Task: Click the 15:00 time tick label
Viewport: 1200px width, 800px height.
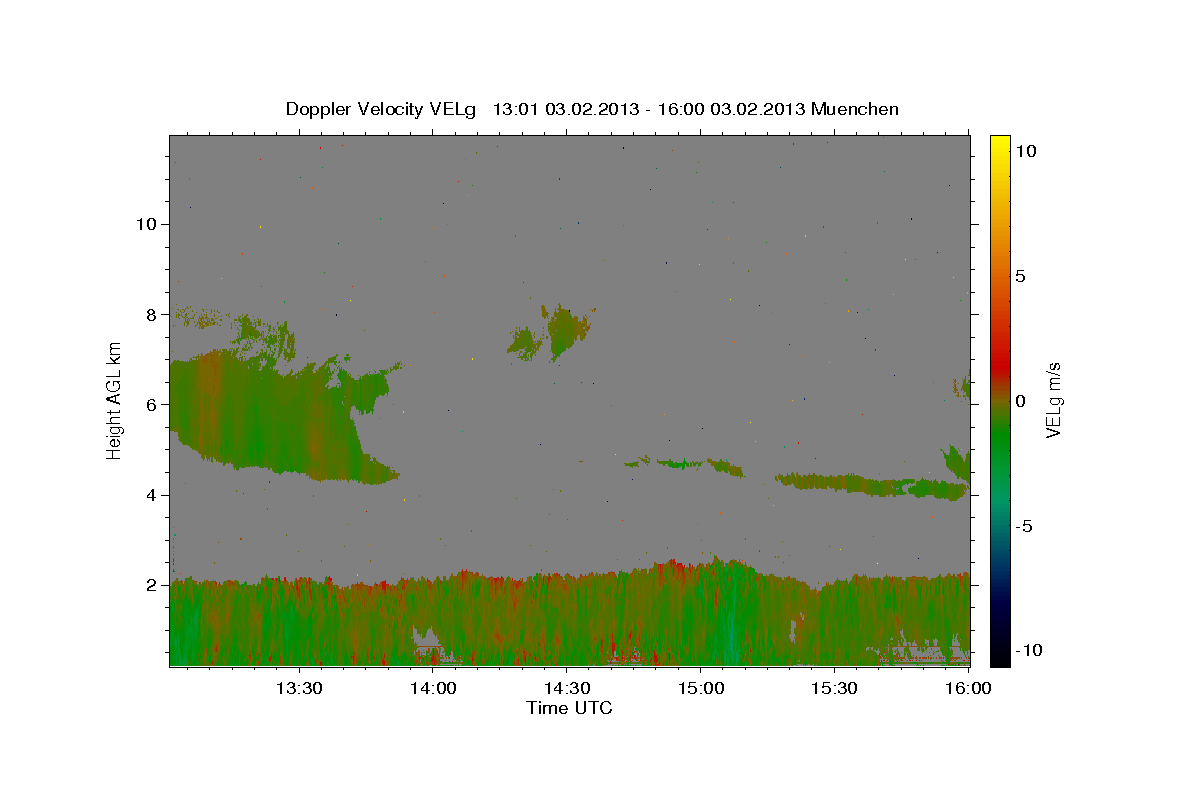Action: [700, 689]
